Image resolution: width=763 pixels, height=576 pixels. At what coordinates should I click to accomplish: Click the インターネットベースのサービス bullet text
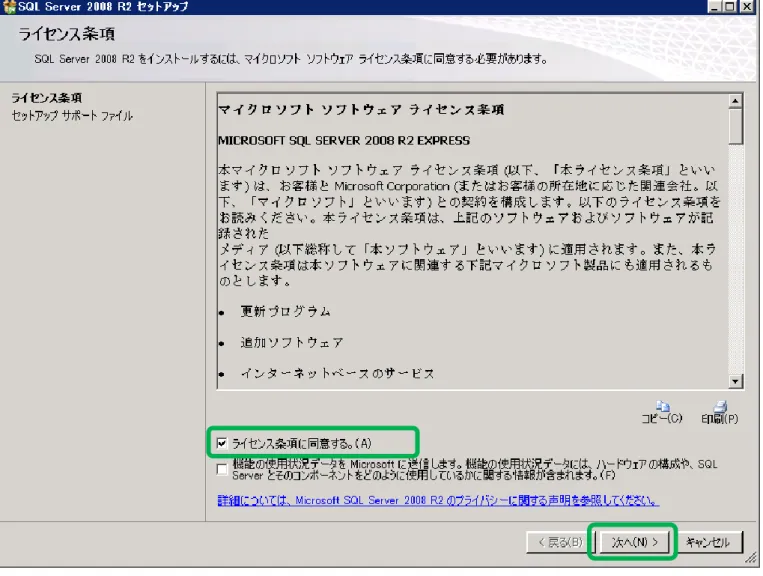pyautogui.click(x=337, y=374)
